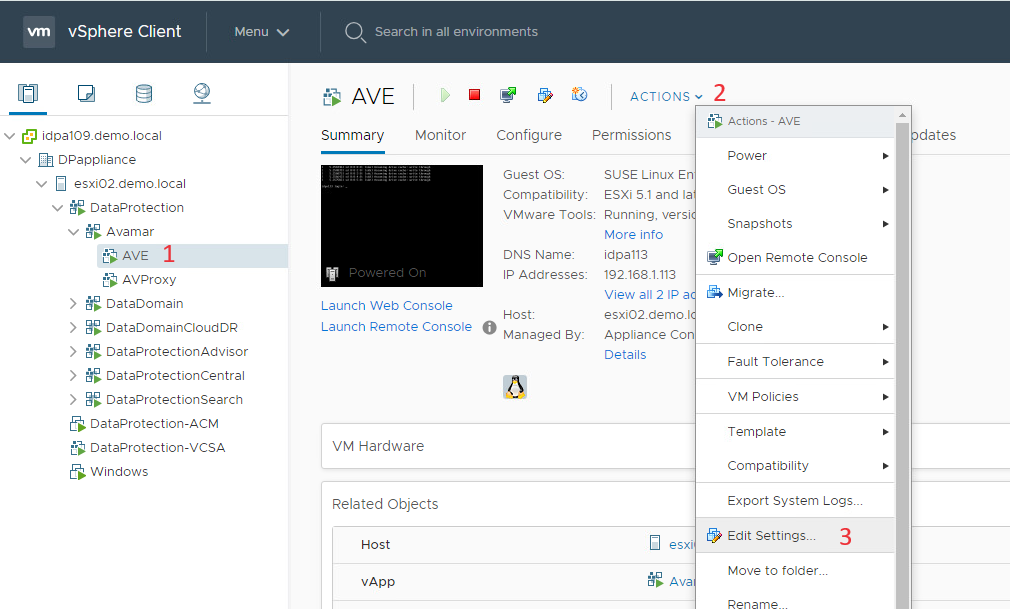The height and width of the screenshot is (609, 1010).
Task: Select the Hosts and Clusters view icon
Action: click(27, 92)
